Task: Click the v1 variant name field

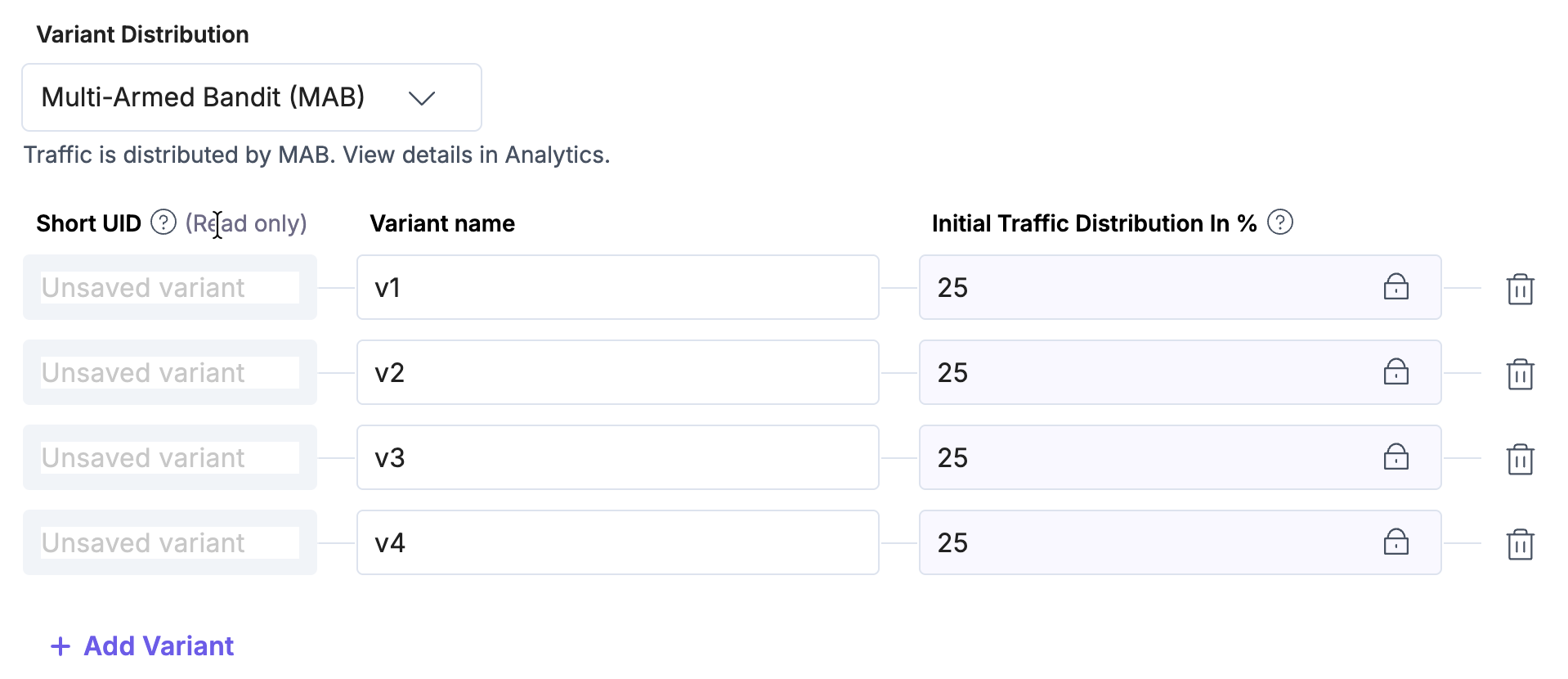Action: click(617, 287)
